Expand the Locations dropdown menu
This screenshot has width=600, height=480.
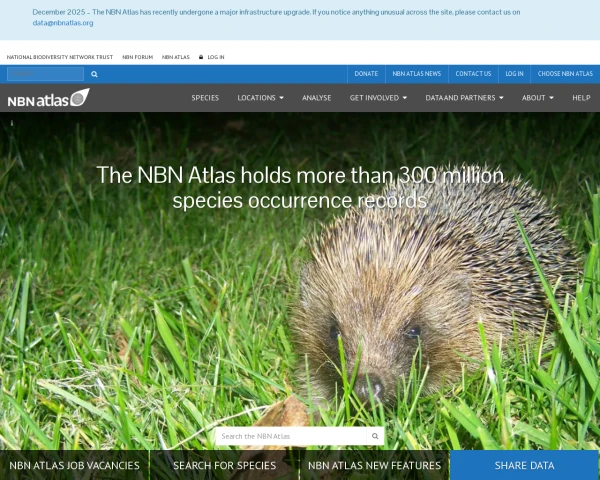[260, 98]
